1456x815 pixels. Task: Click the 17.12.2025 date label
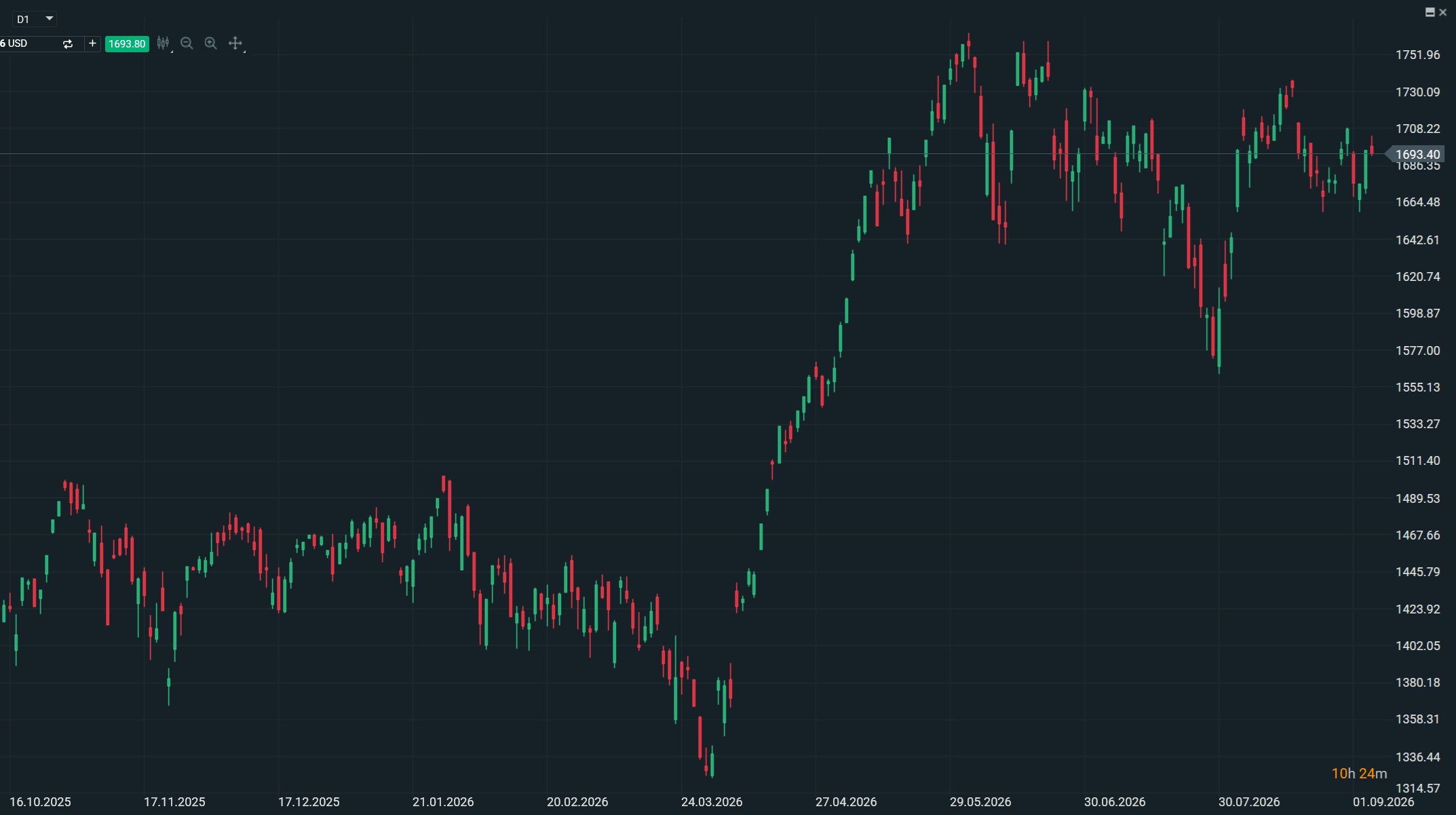[309, 802]
